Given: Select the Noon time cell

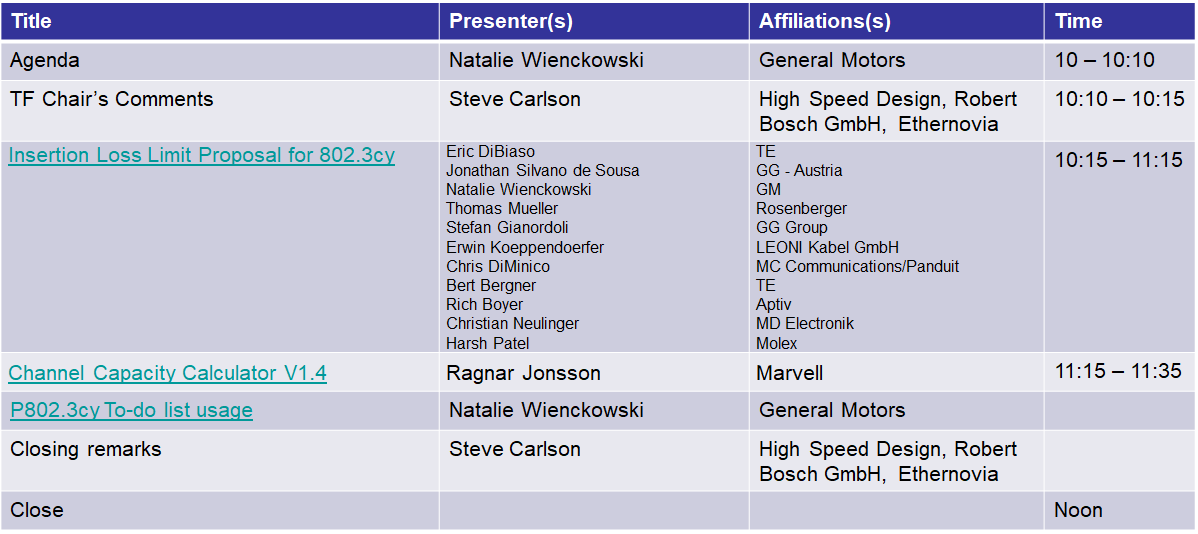Looking at the screenshot, I should [x=1120, y=510].
